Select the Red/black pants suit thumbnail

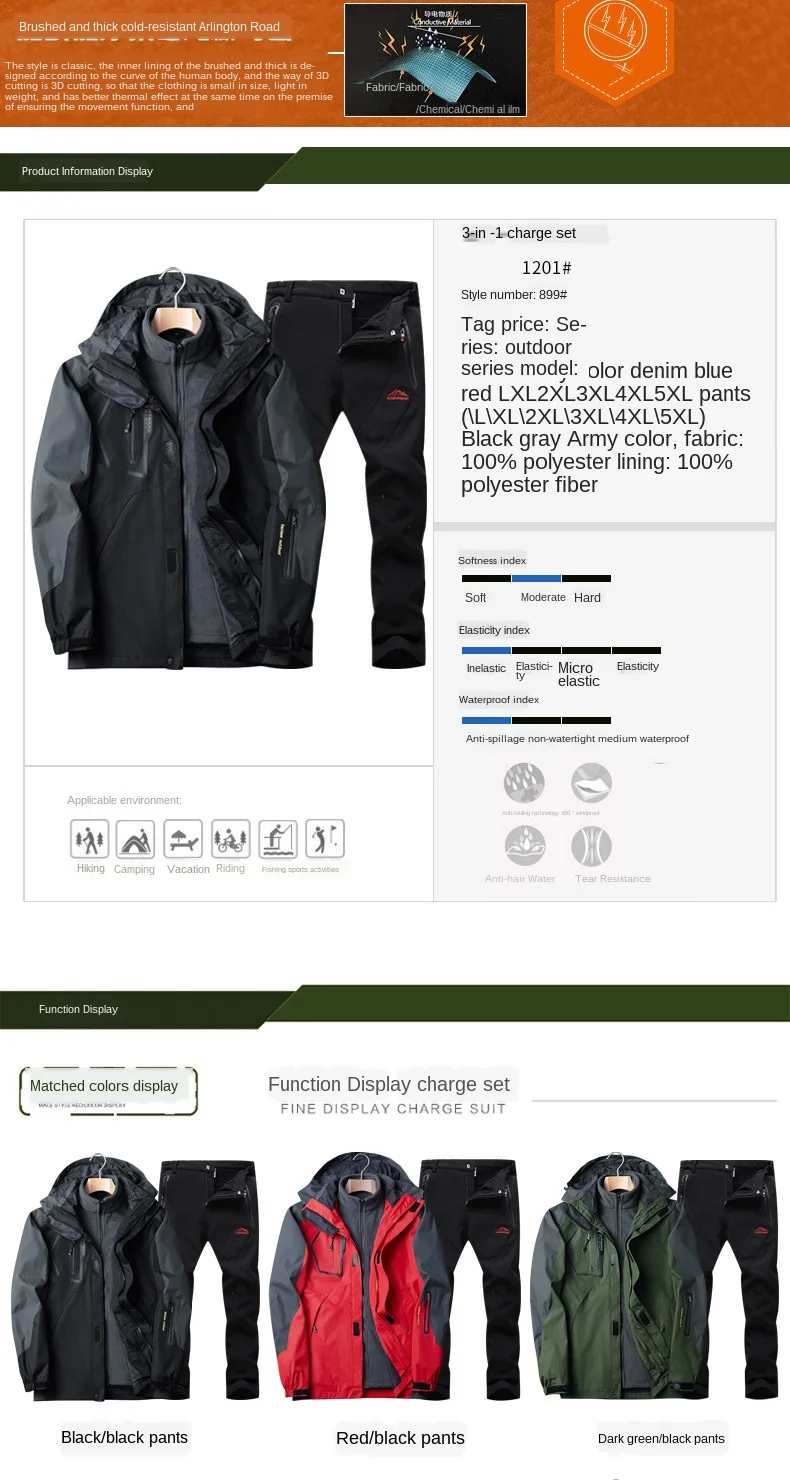click(395, 1277)
